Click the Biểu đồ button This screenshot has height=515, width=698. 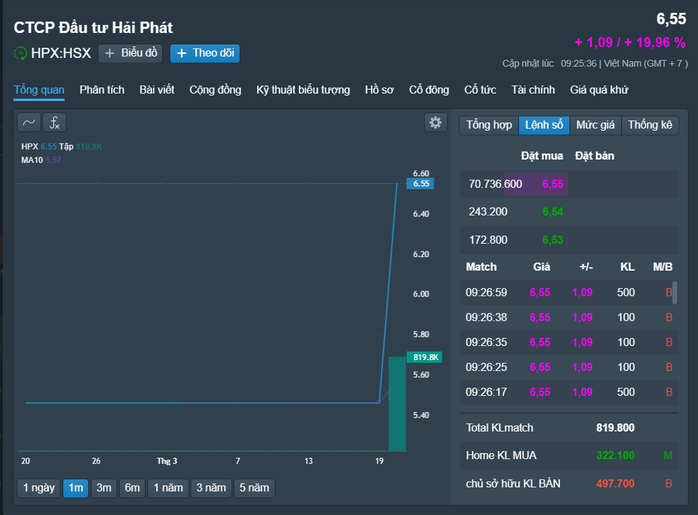point(130,53)
